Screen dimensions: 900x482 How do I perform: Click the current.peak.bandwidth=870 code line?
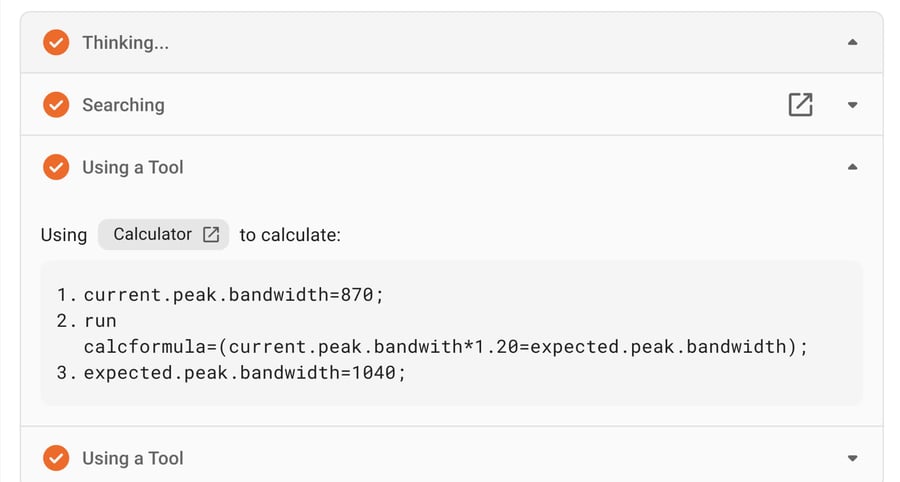(x=234, y=295)
